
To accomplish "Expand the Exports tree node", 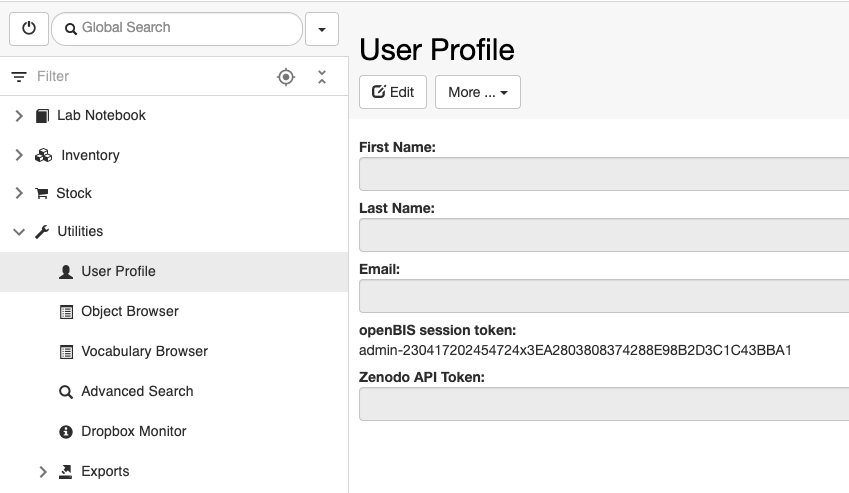I will (x=43, y=472).
